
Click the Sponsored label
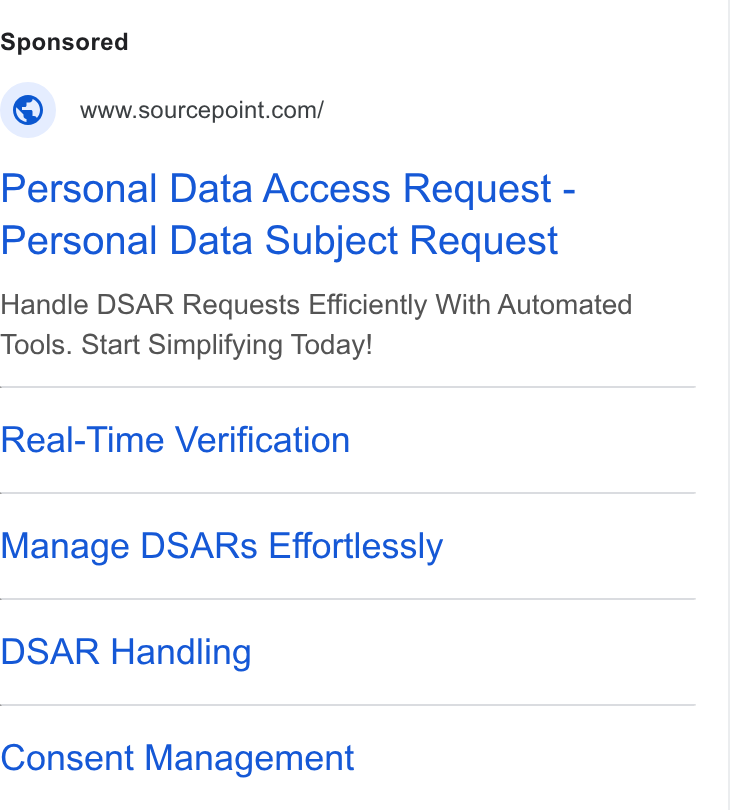click(64, 42)
